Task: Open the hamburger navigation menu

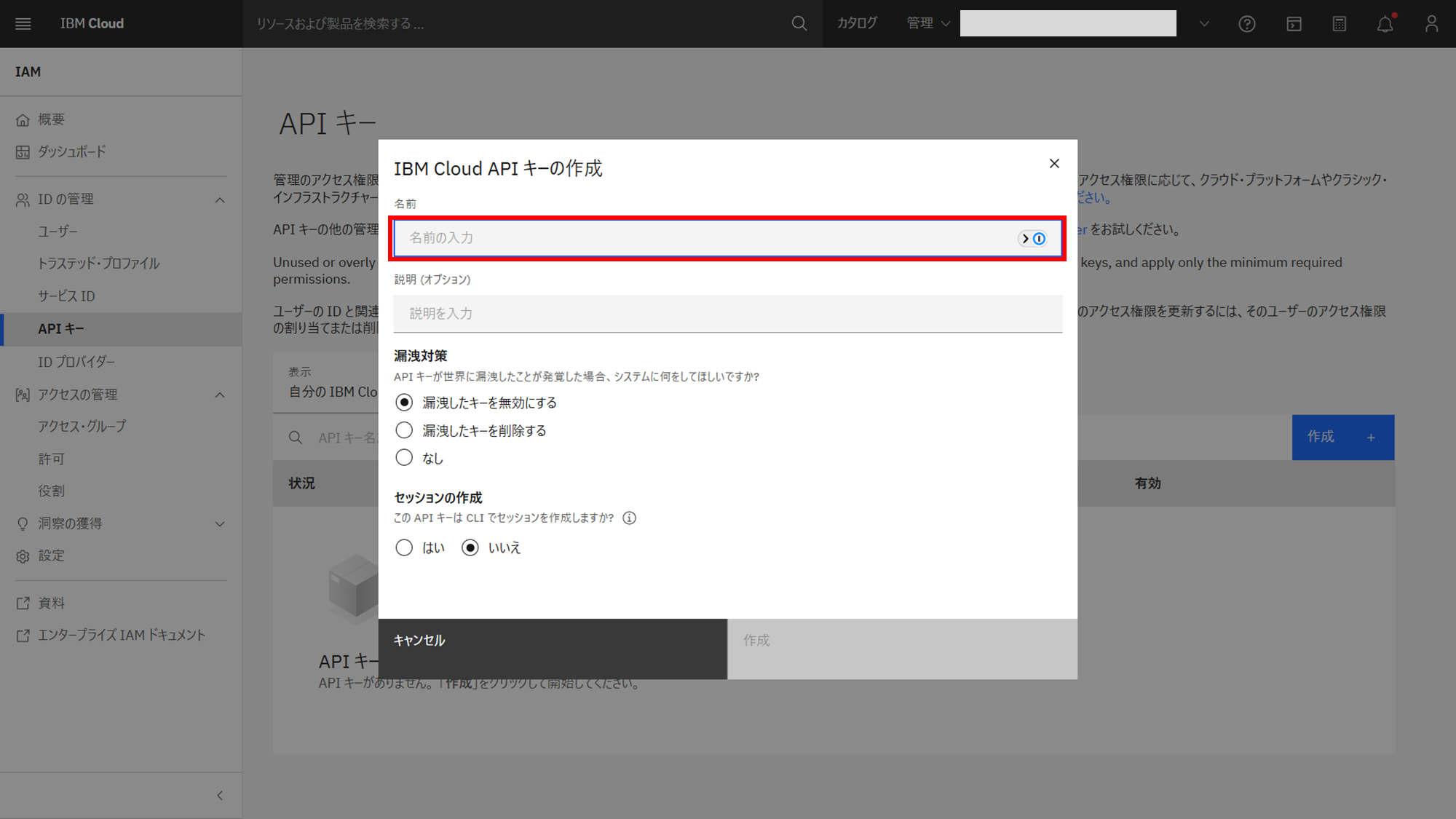Action: (23, 23)
